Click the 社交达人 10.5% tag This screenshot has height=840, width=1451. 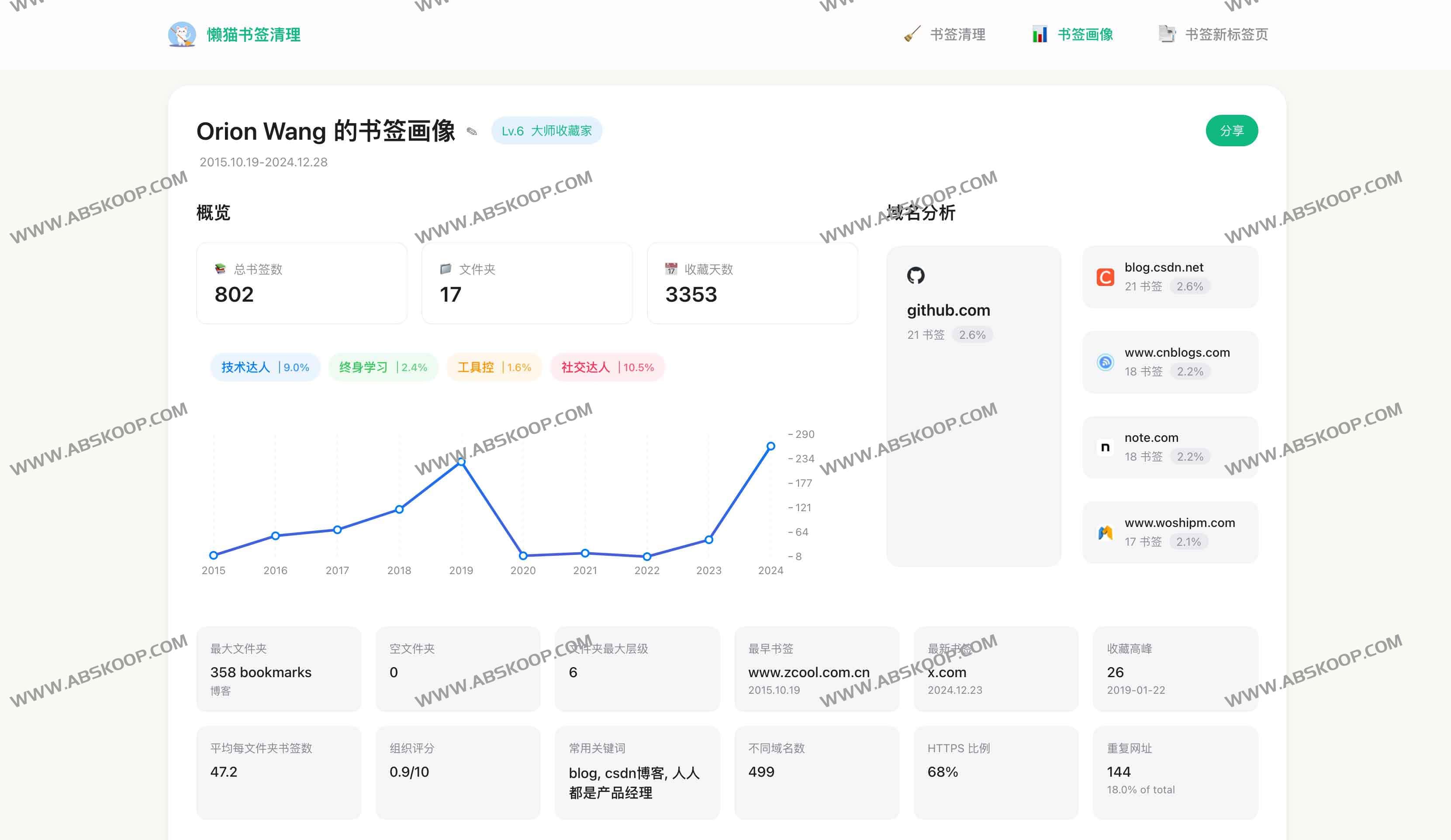coord(607,367)
